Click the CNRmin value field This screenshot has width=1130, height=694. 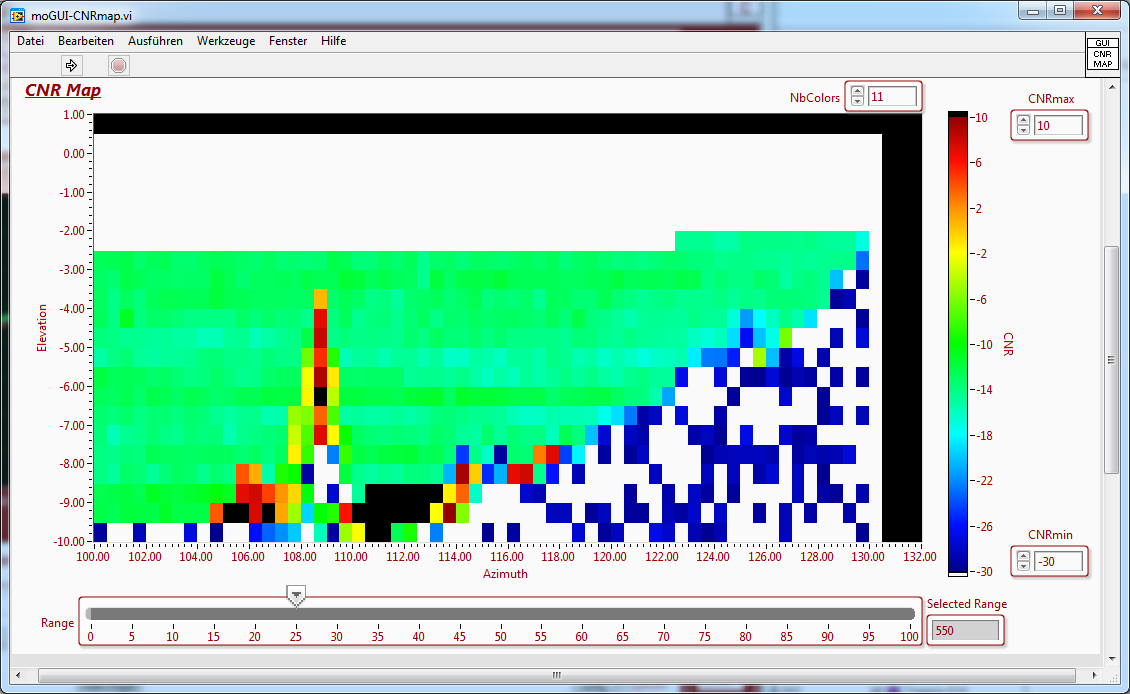point(1058,562)
